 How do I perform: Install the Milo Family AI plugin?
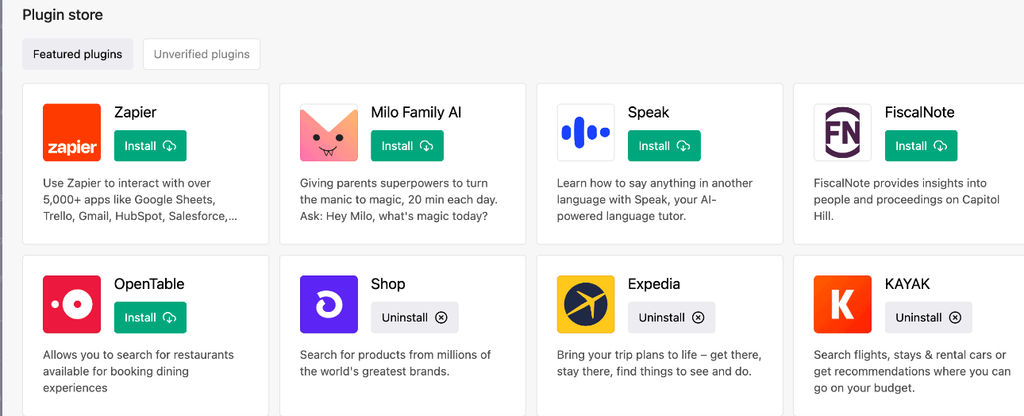click(x=407, y=146)
